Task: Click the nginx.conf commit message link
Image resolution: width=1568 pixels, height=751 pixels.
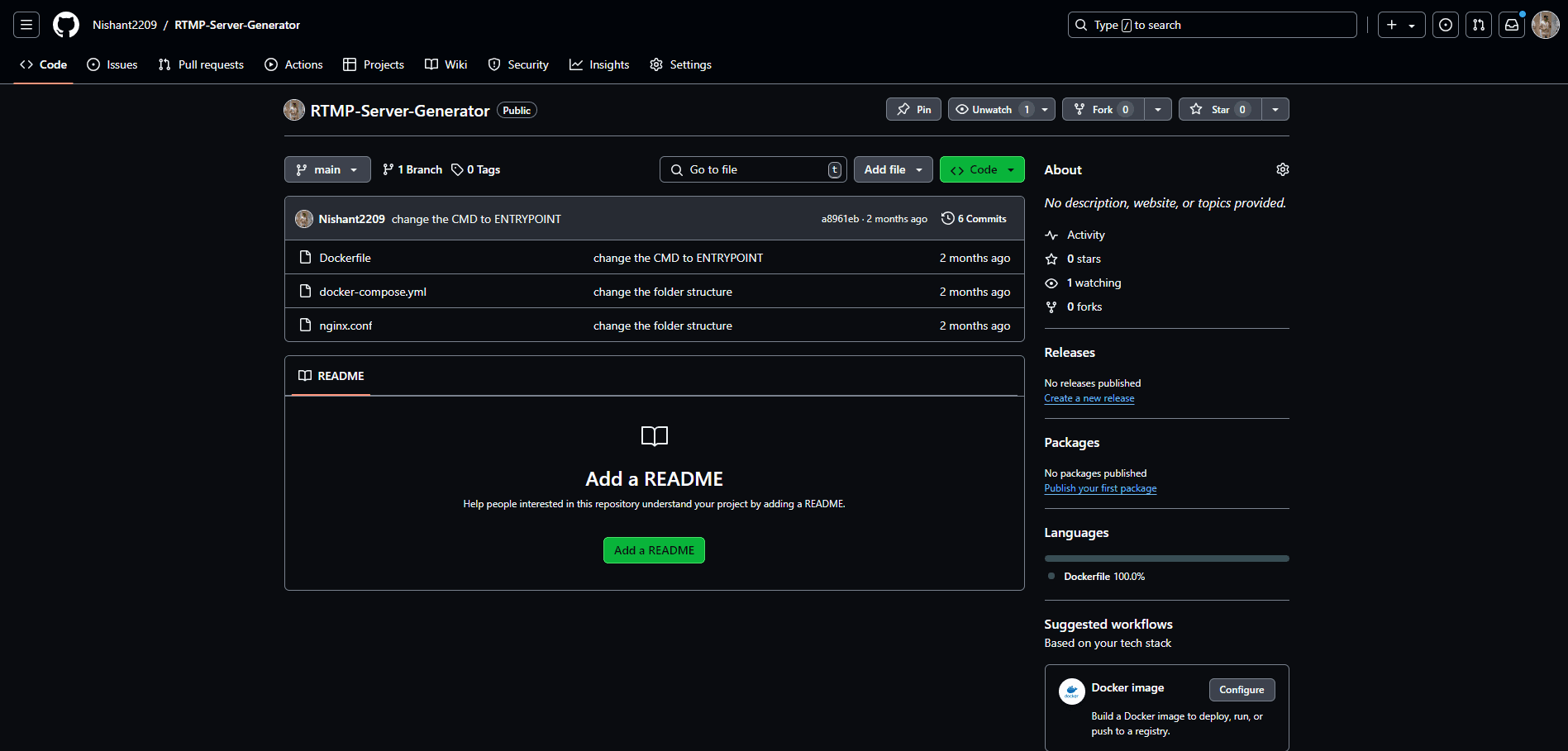Action: (663, 326)
